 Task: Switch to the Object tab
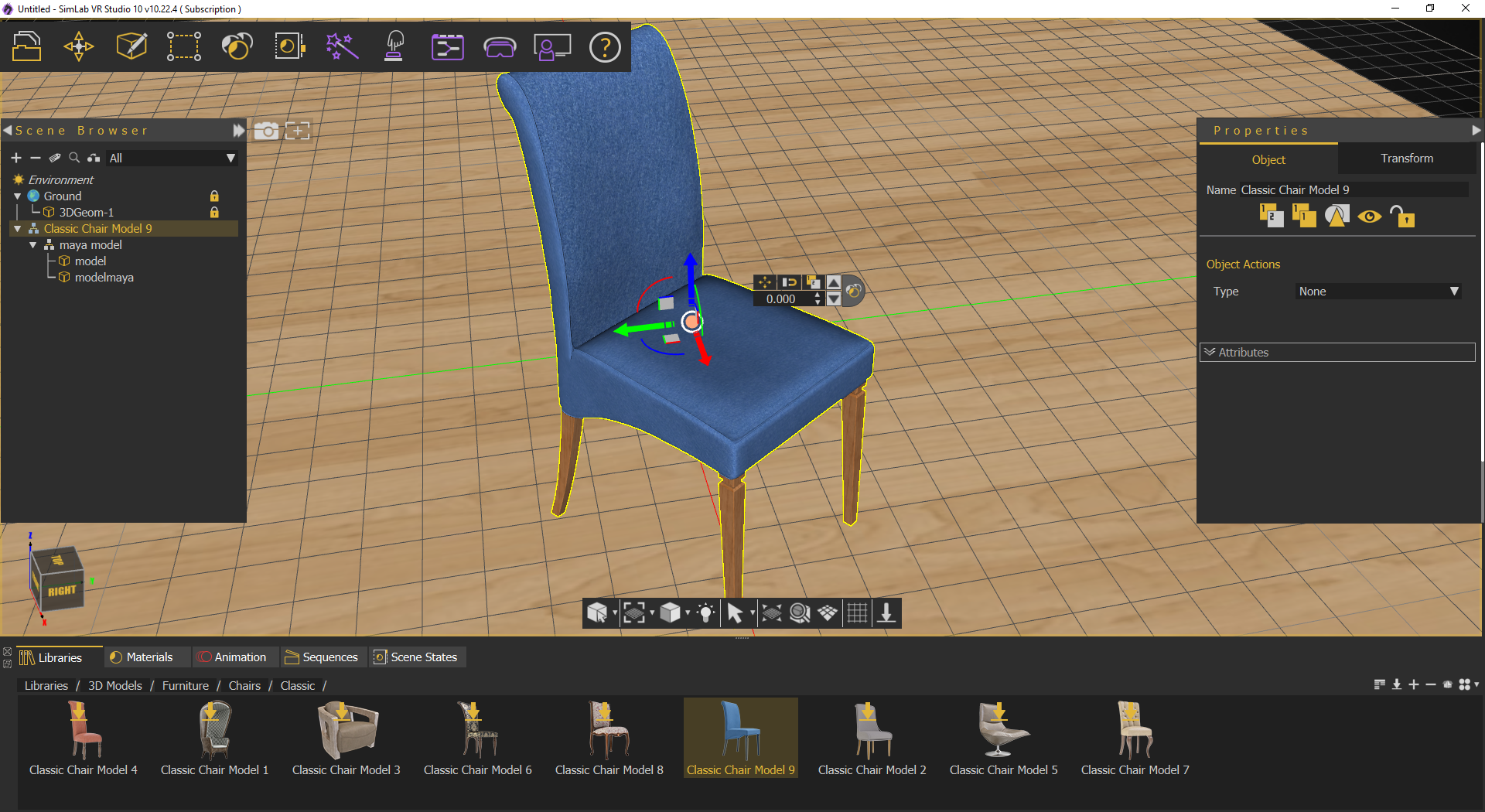[1268, 159]
